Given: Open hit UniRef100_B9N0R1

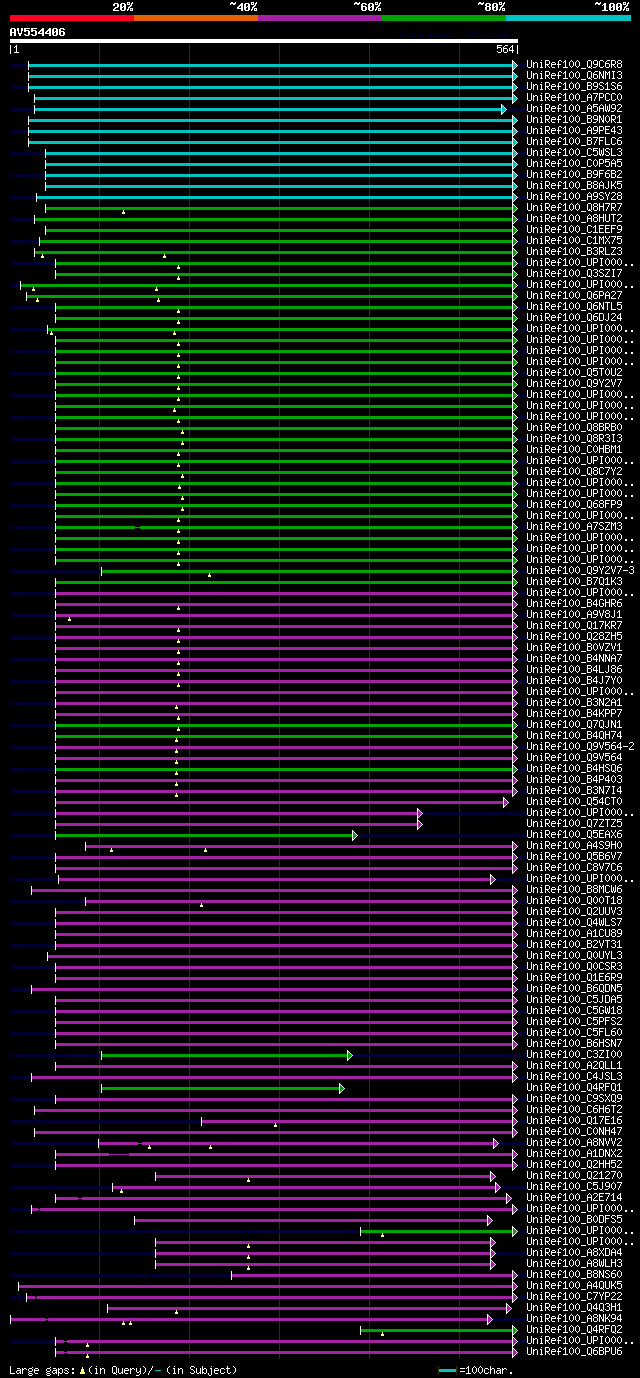Looking at the screenshot, I should coord(574,119).
